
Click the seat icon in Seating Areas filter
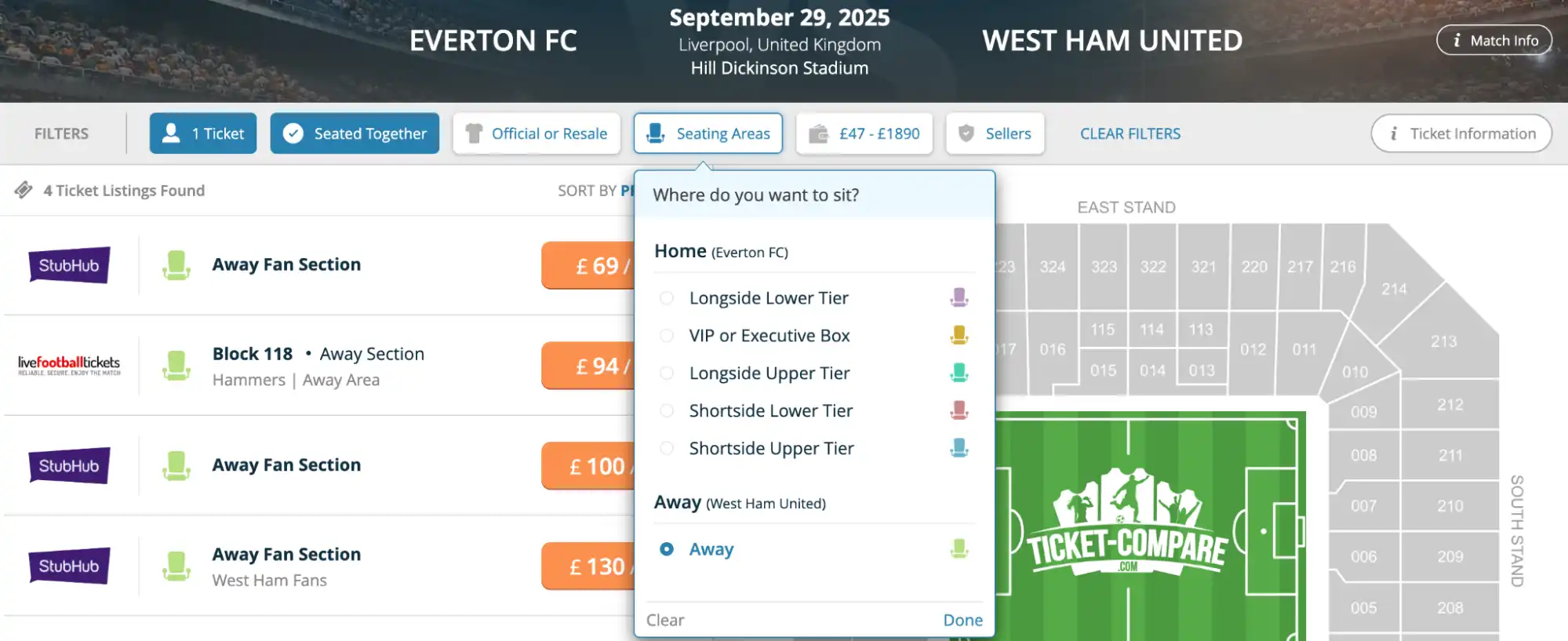coord(657,133)
